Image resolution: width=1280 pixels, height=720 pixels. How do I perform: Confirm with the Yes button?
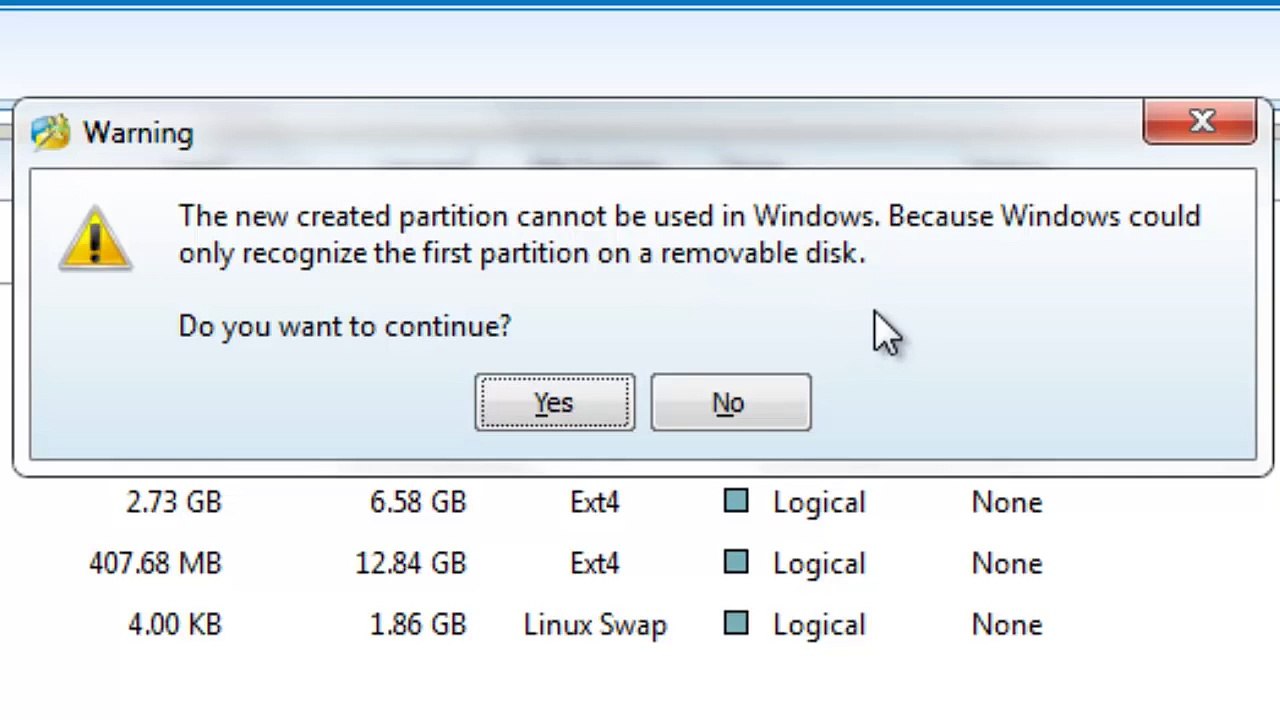(x=555, y=402)
